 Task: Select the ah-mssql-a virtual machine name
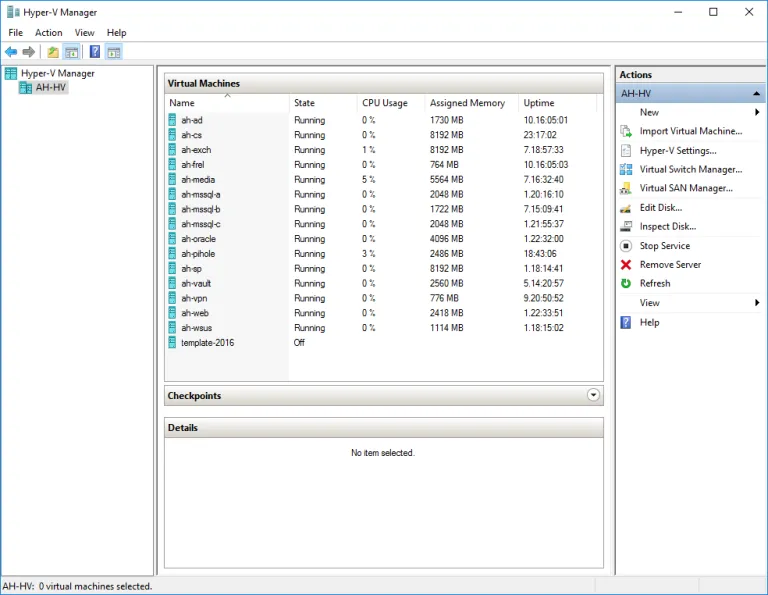pyautogui.click(x=201, y=194)
